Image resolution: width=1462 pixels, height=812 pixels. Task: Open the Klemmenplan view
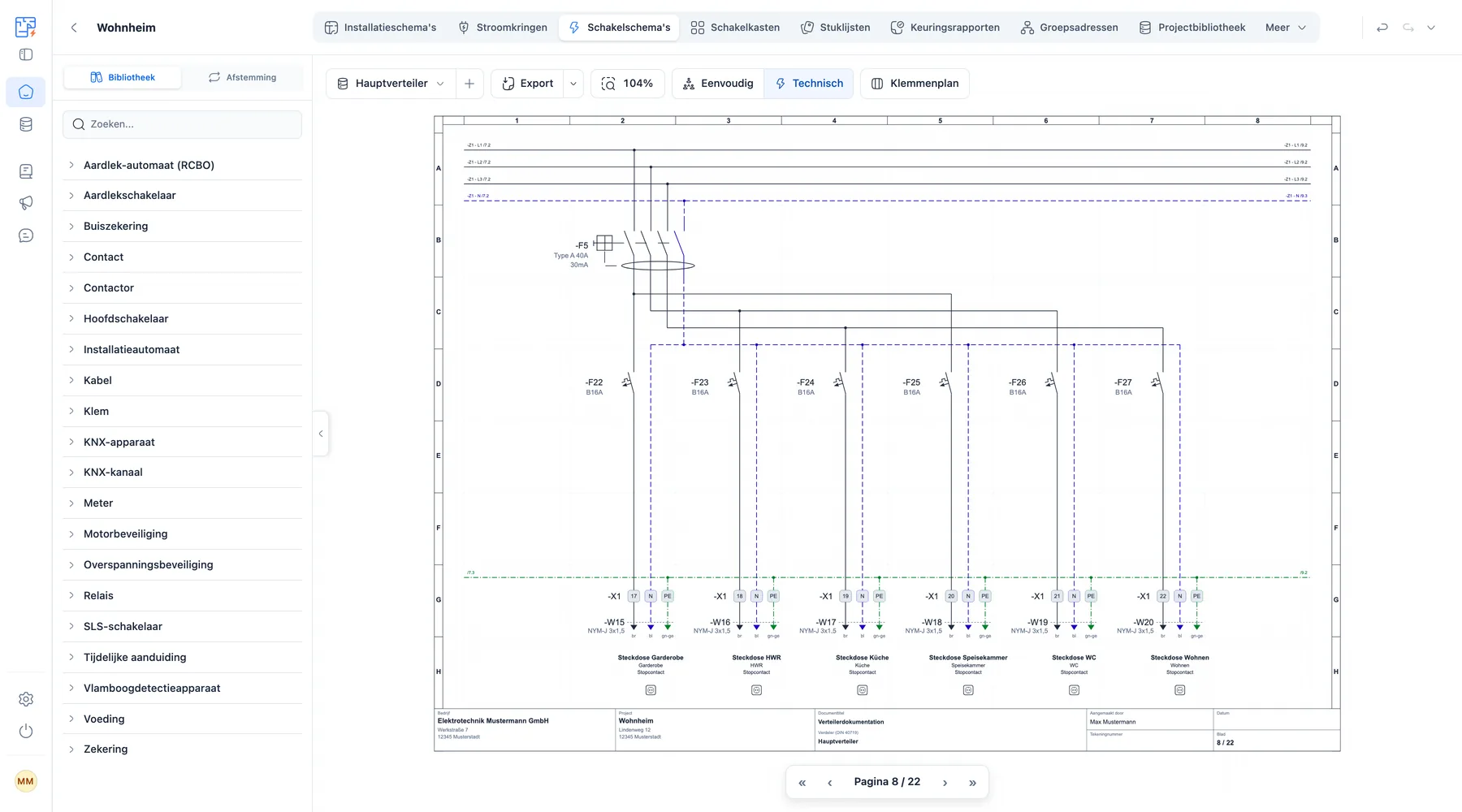click(x=915, y=84)
